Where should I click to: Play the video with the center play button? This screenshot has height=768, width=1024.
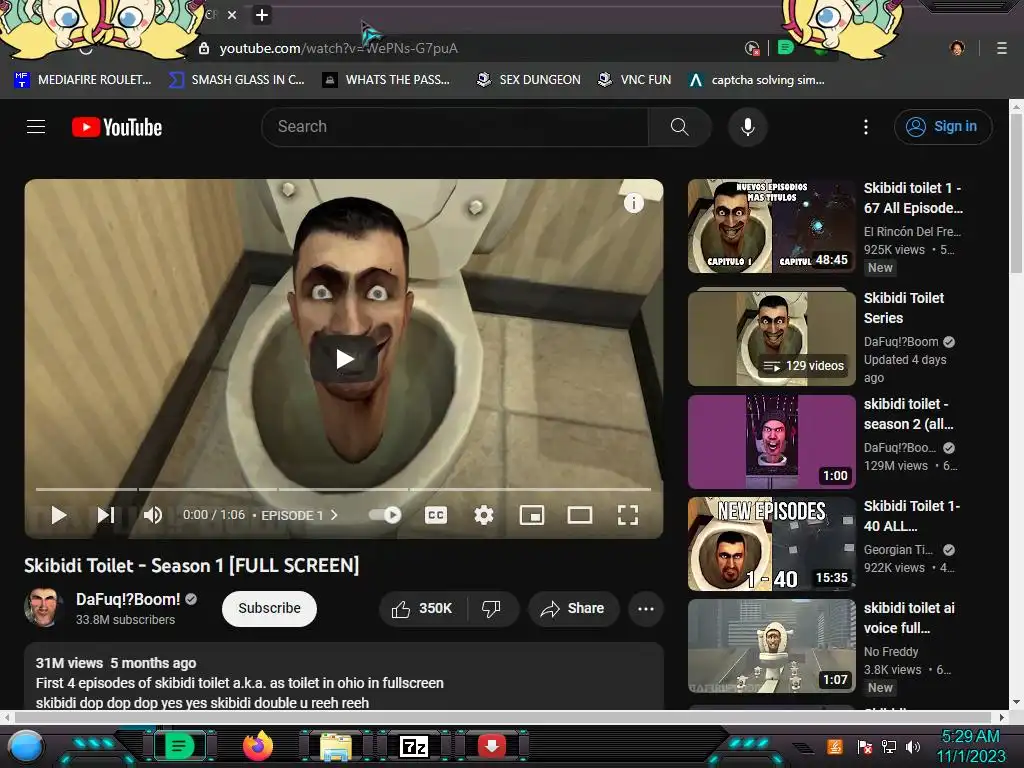coord(344,359)
